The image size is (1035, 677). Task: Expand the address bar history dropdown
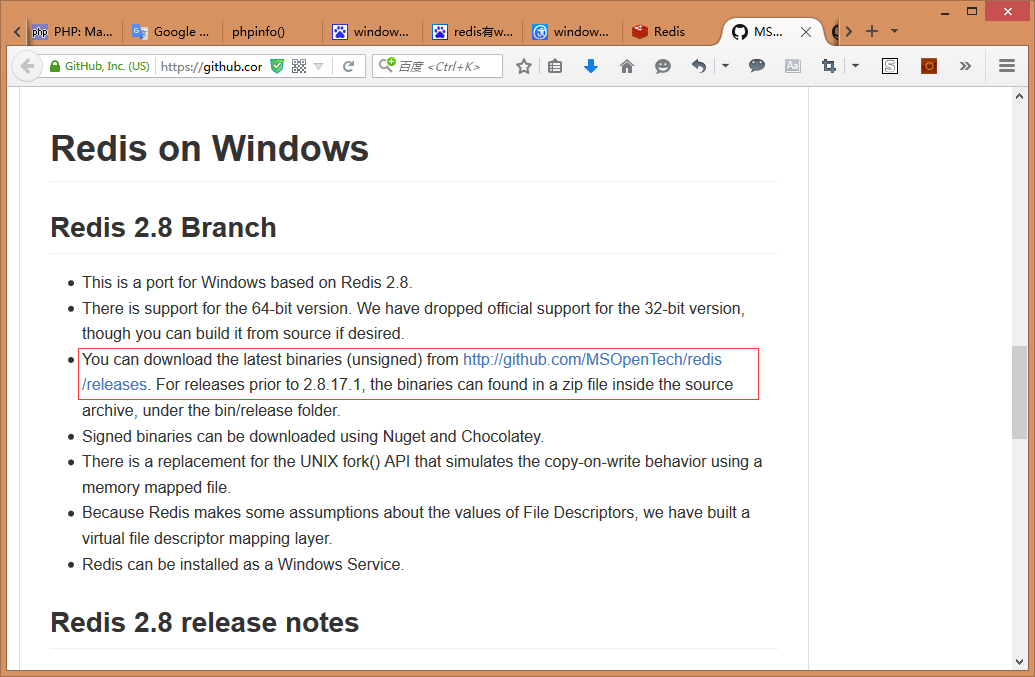pyautogui.click(x=319, y=66)
